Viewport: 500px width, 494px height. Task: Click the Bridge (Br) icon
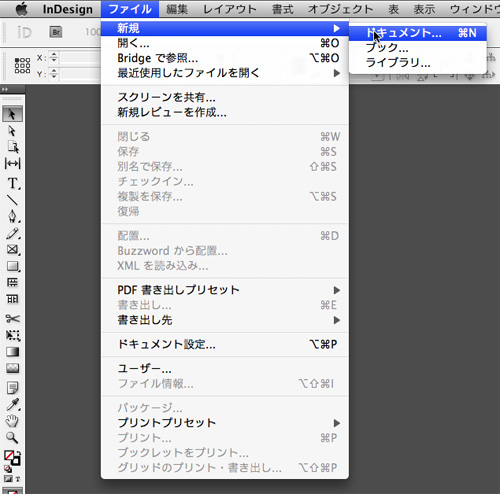pyautogui.click(x=56, y=32)
